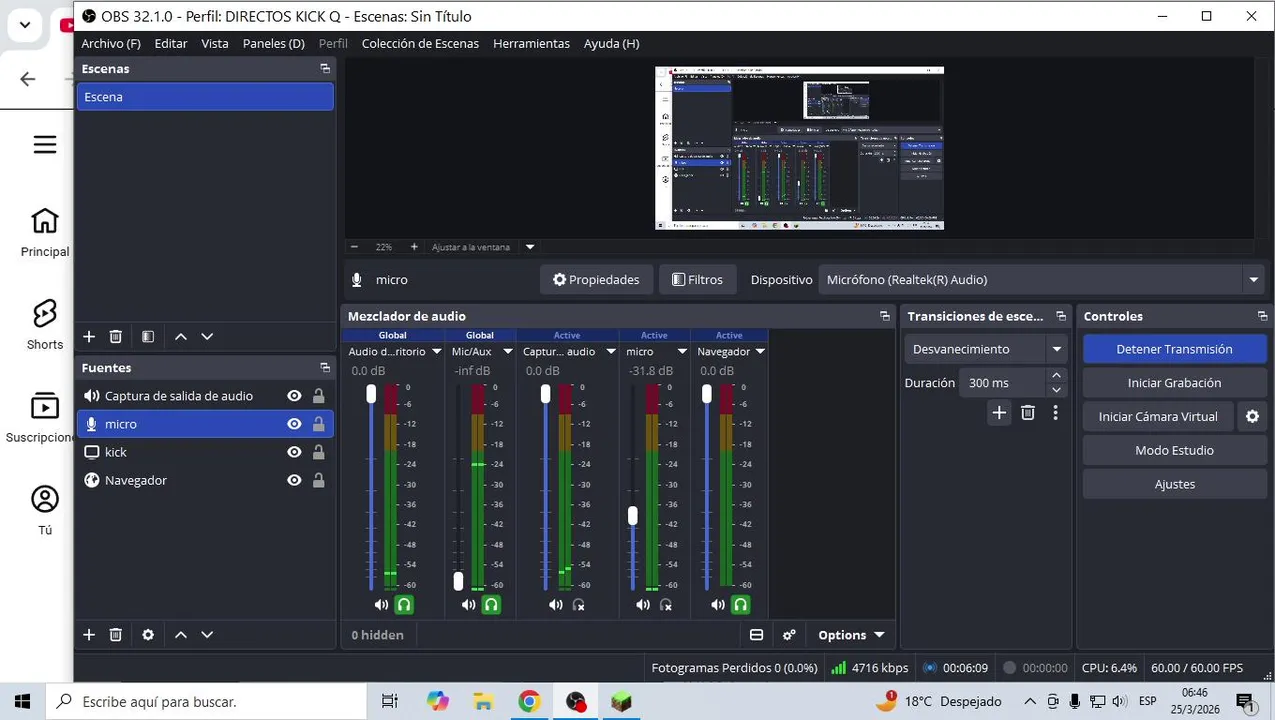1275x720 pixels.
Task: Zoom in the preview with the plus icon
Action: [414, 247]
